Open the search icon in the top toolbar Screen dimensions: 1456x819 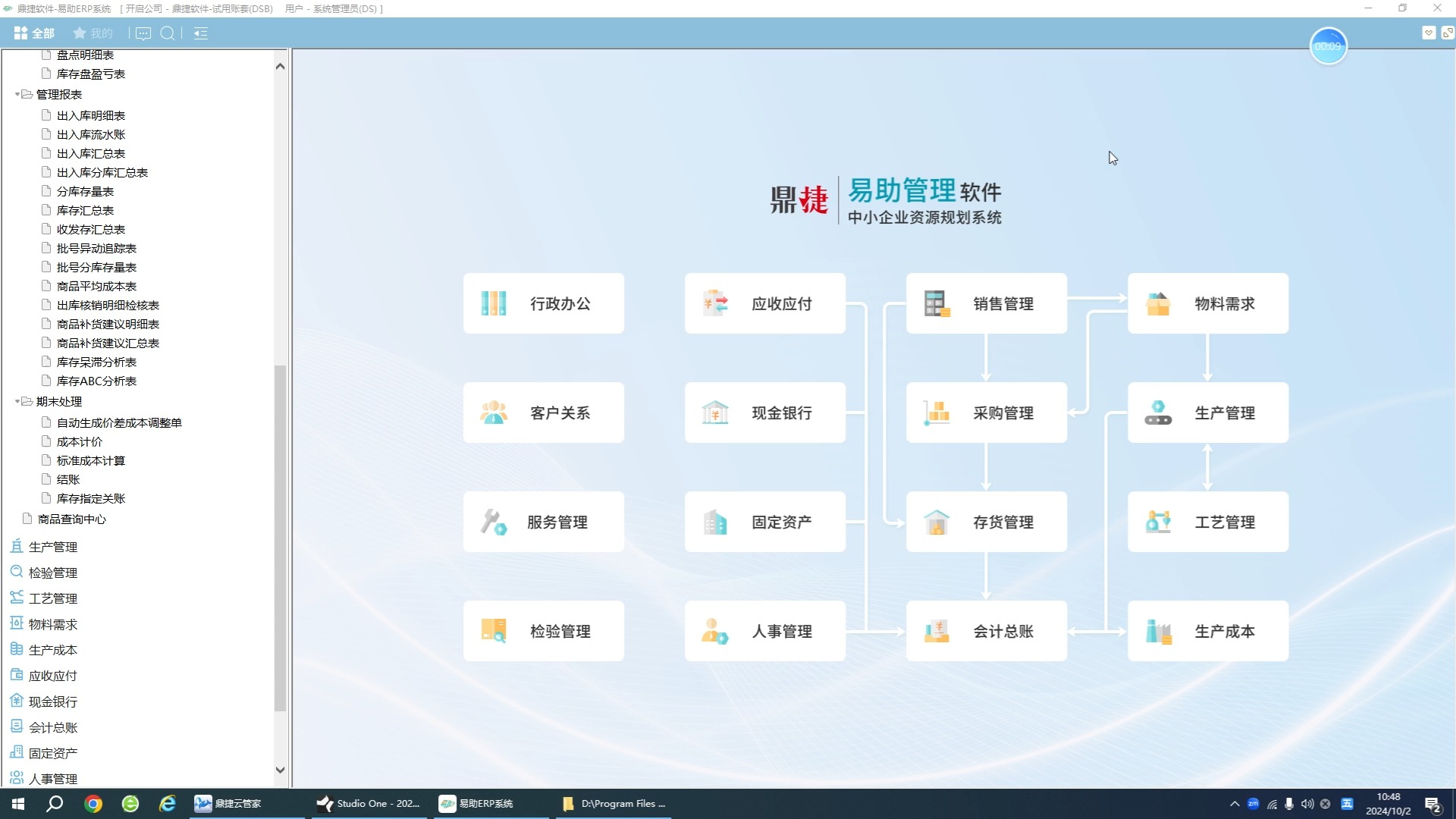(x=168, y=33)
